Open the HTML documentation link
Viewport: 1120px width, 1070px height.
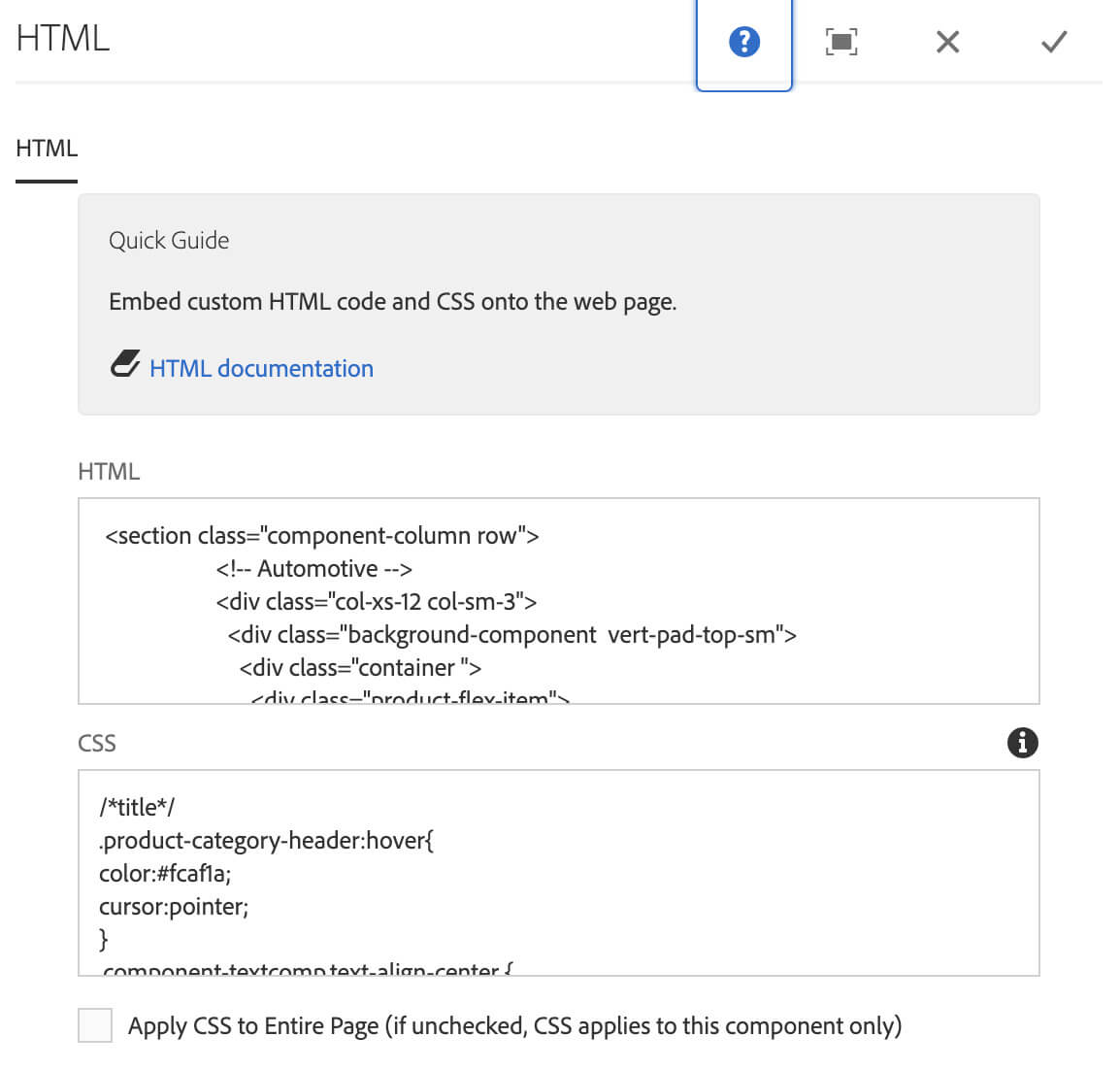pos(261,369)
